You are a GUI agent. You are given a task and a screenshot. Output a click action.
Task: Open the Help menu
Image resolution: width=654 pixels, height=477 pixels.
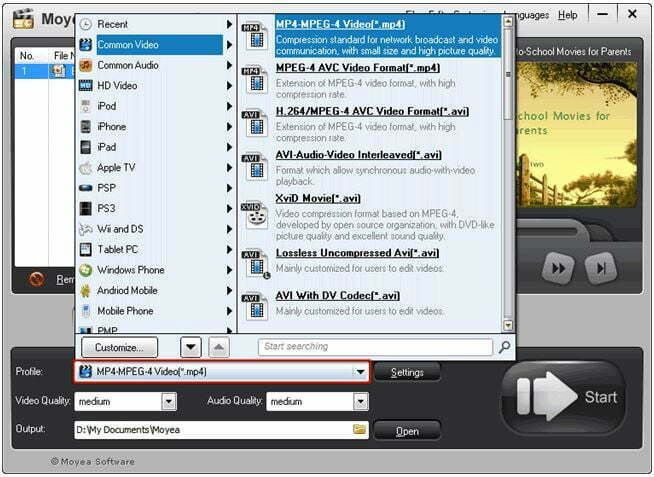coord(568,15)
